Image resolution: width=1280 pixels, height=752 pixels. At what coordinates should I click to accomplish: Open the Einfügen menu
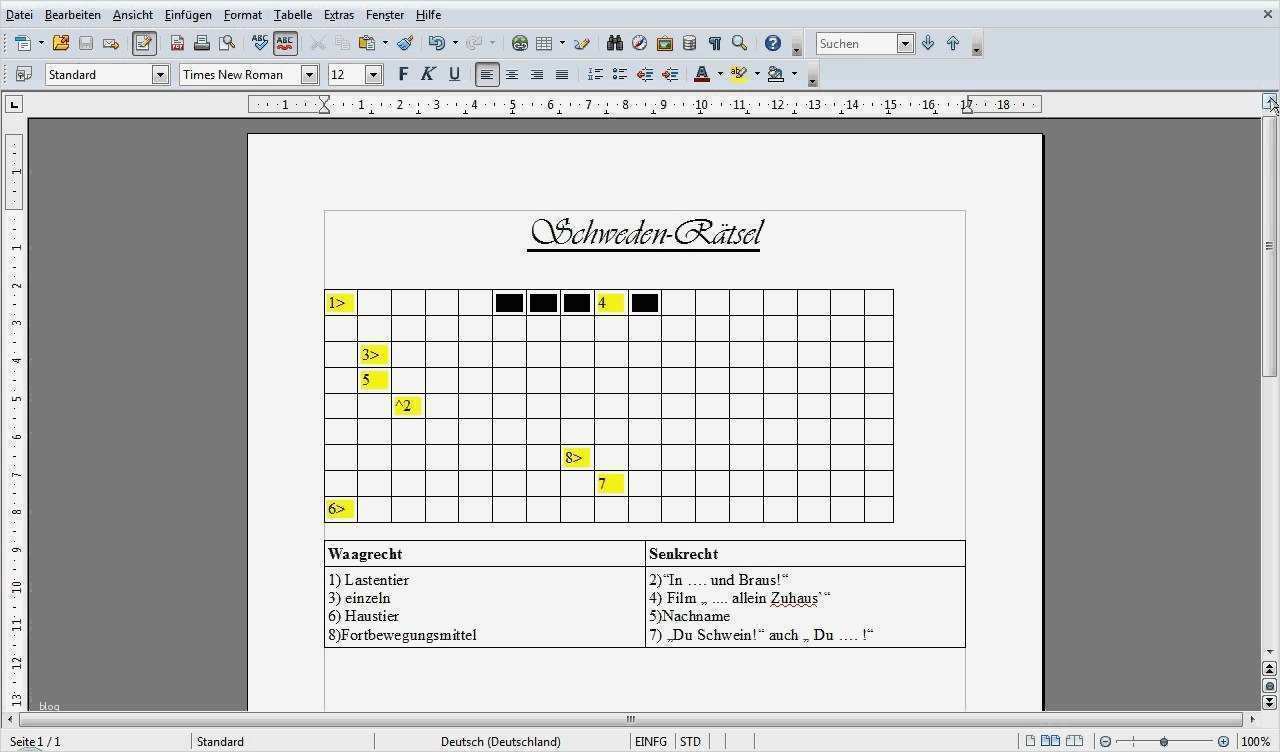click(x=188, y=15)
